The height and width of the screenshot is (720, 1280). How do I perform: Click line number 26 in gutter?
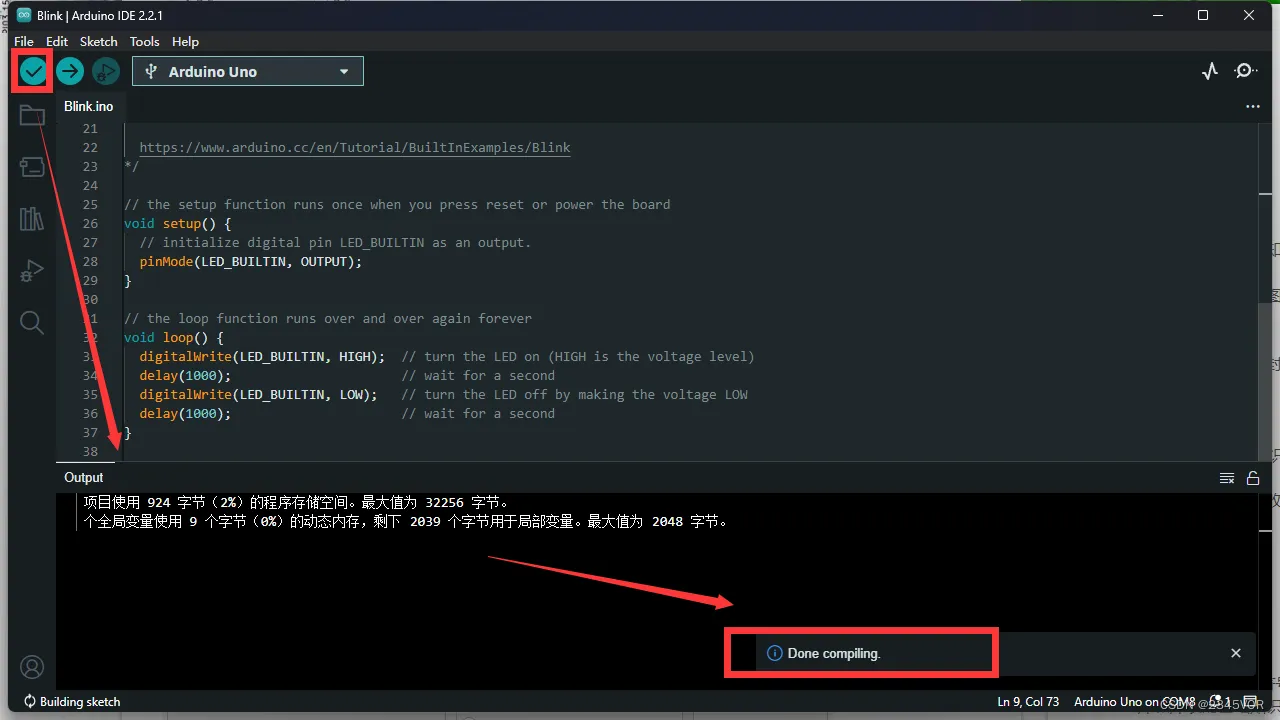click(90, 224)
